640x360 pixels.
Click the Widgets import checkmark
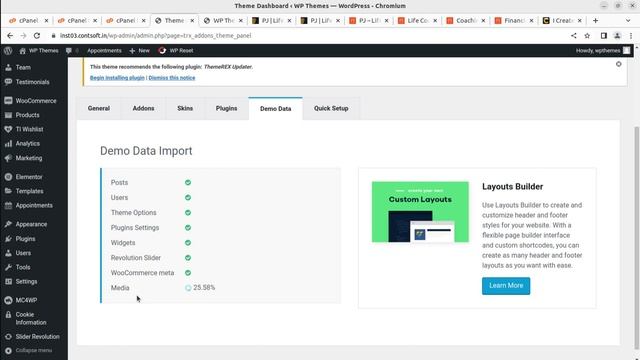(x=188, y=243)
